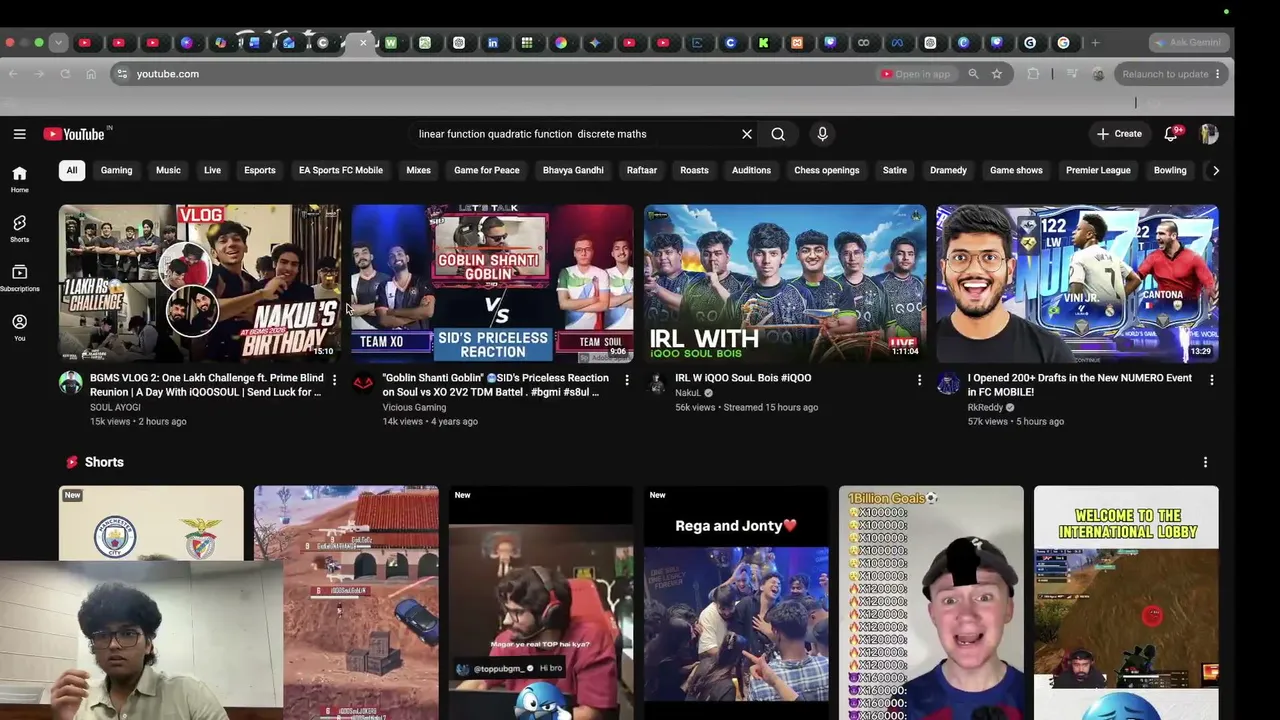Viewport: 1280px width, 720px height.
Task: Click the Ask Gemini button
Action: coord(1188,43)
